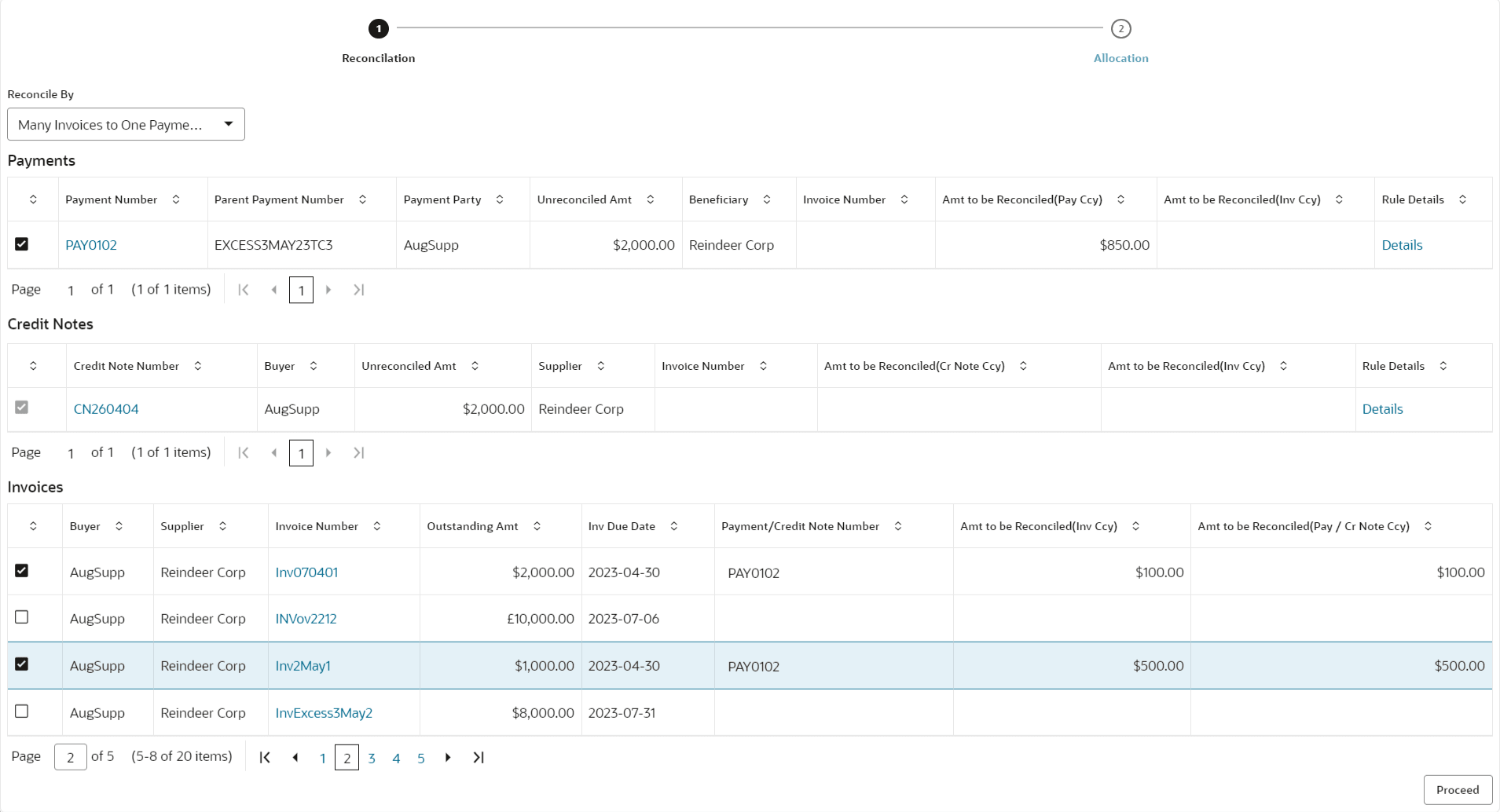Sort by Parent Payment Number column
This screenshot has width=1500, height=812.
pyautogui.click(x=362, y=199)
